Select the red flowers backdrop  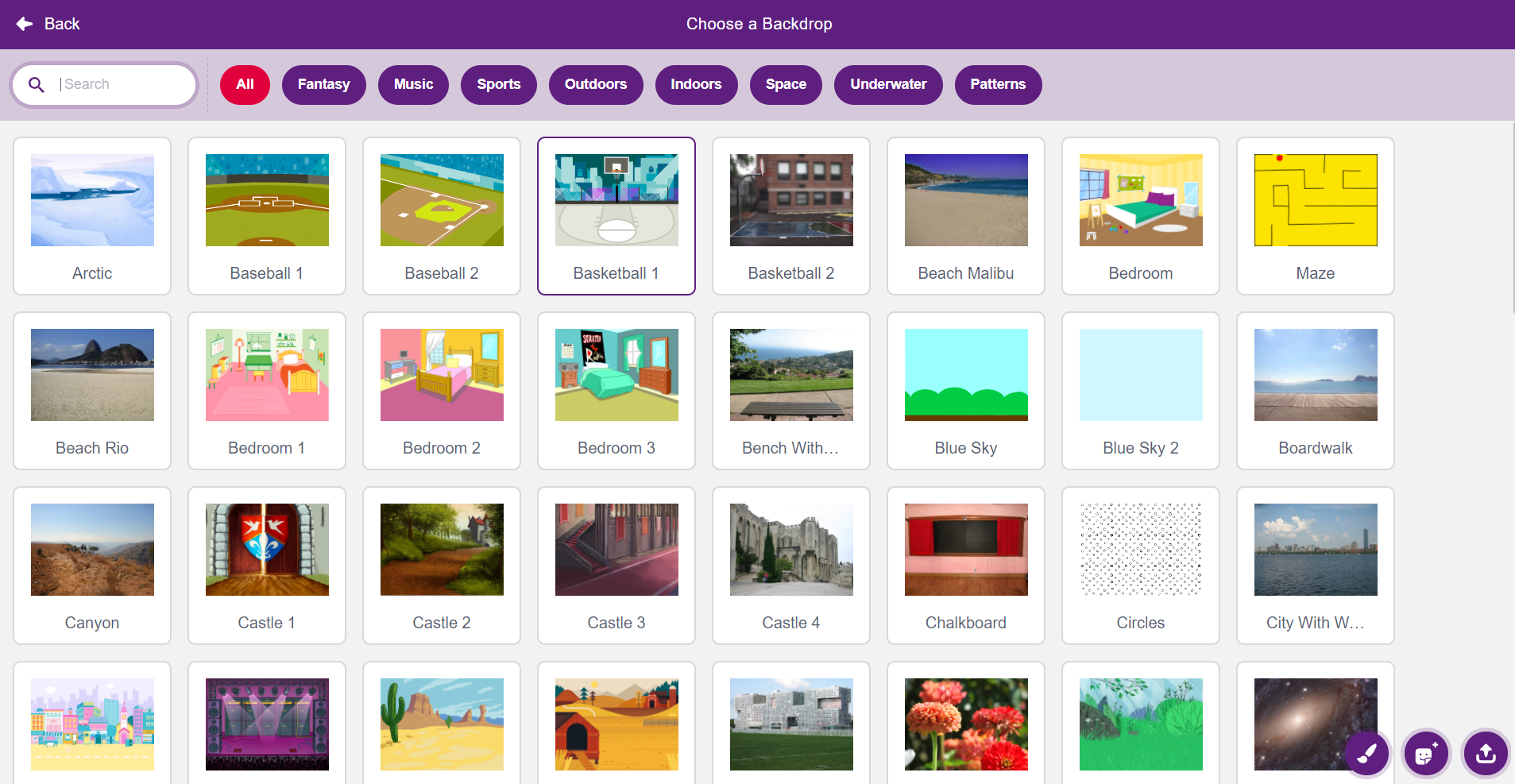[x=966, y=724]
